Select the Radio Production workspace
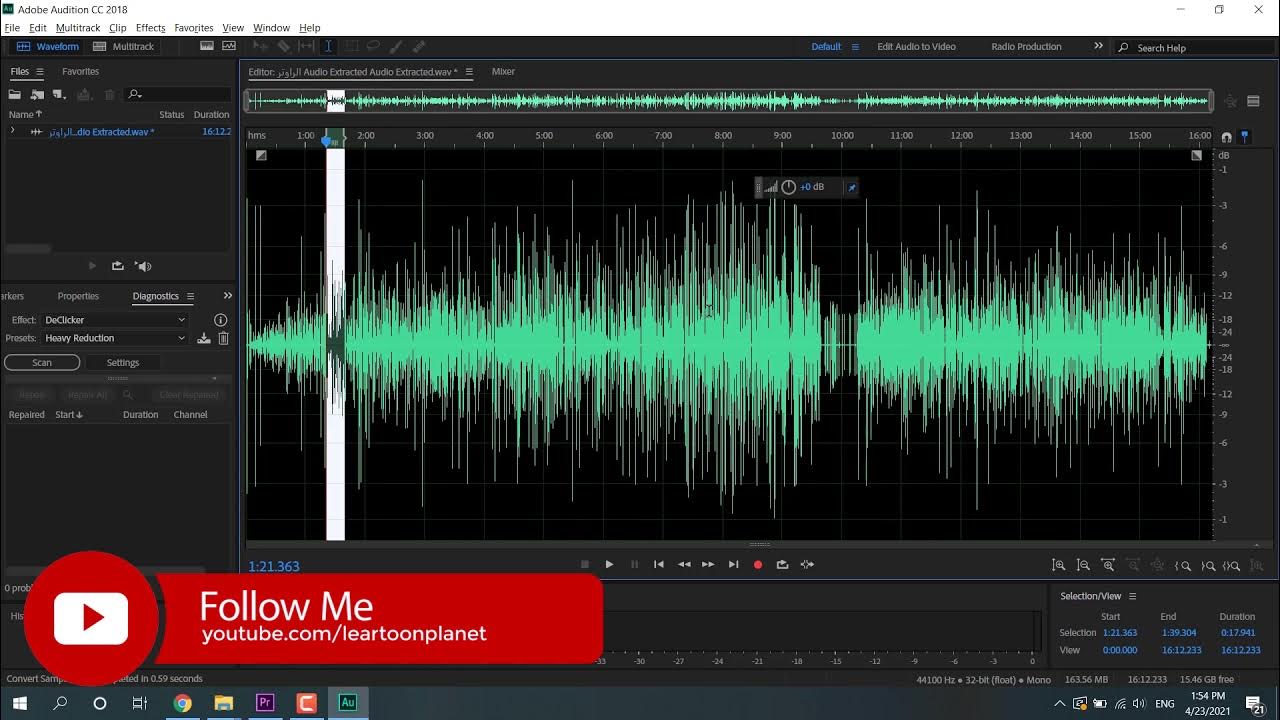 coord(1026,47)
